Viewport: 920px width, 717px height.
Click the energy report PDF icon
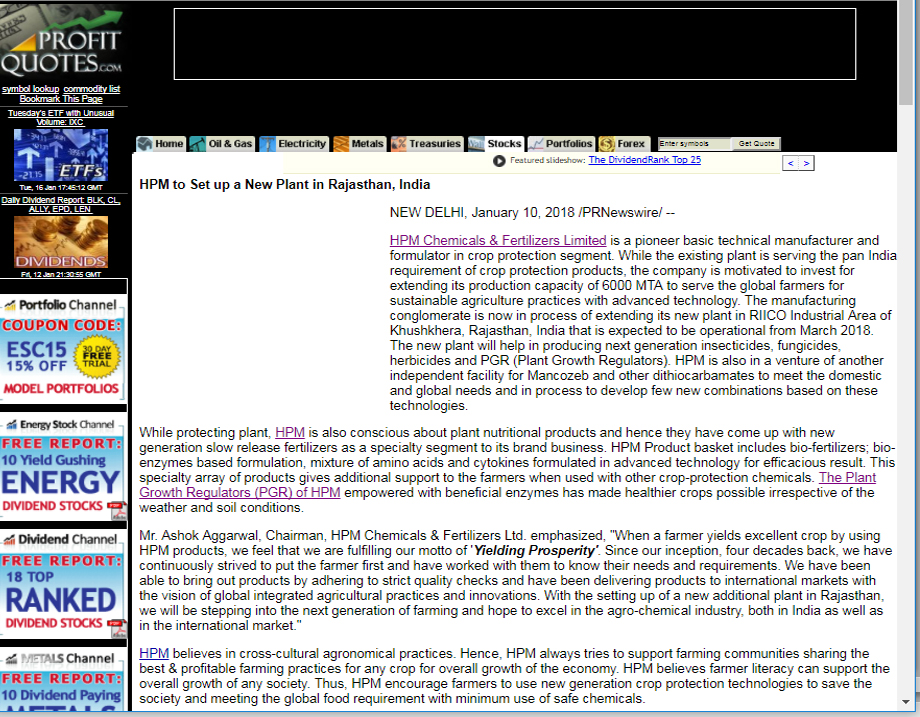(119, 510)
